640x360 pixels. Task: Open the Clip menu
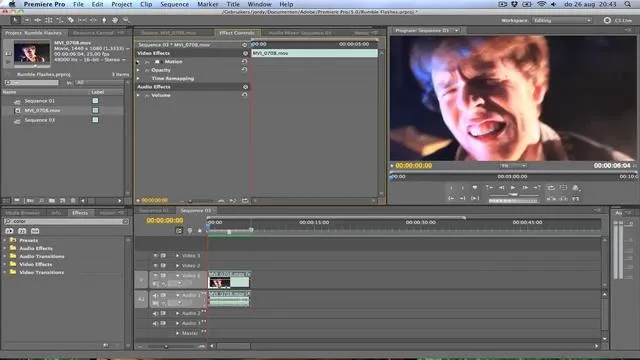point(146,4)
